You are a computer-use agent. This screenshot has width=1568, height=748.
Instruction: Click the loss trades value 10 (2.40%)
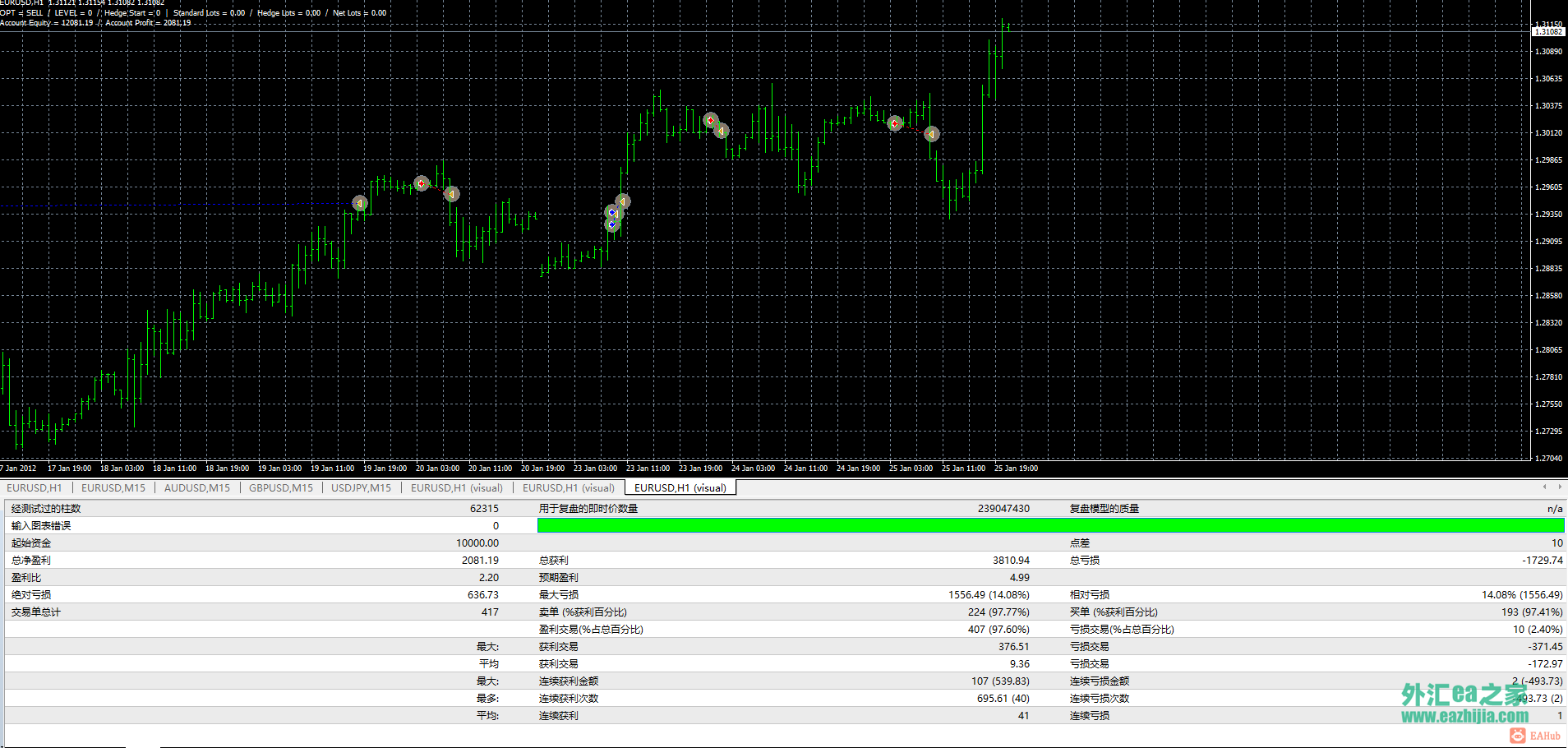pyautogui.click(x=1538, y=630)
